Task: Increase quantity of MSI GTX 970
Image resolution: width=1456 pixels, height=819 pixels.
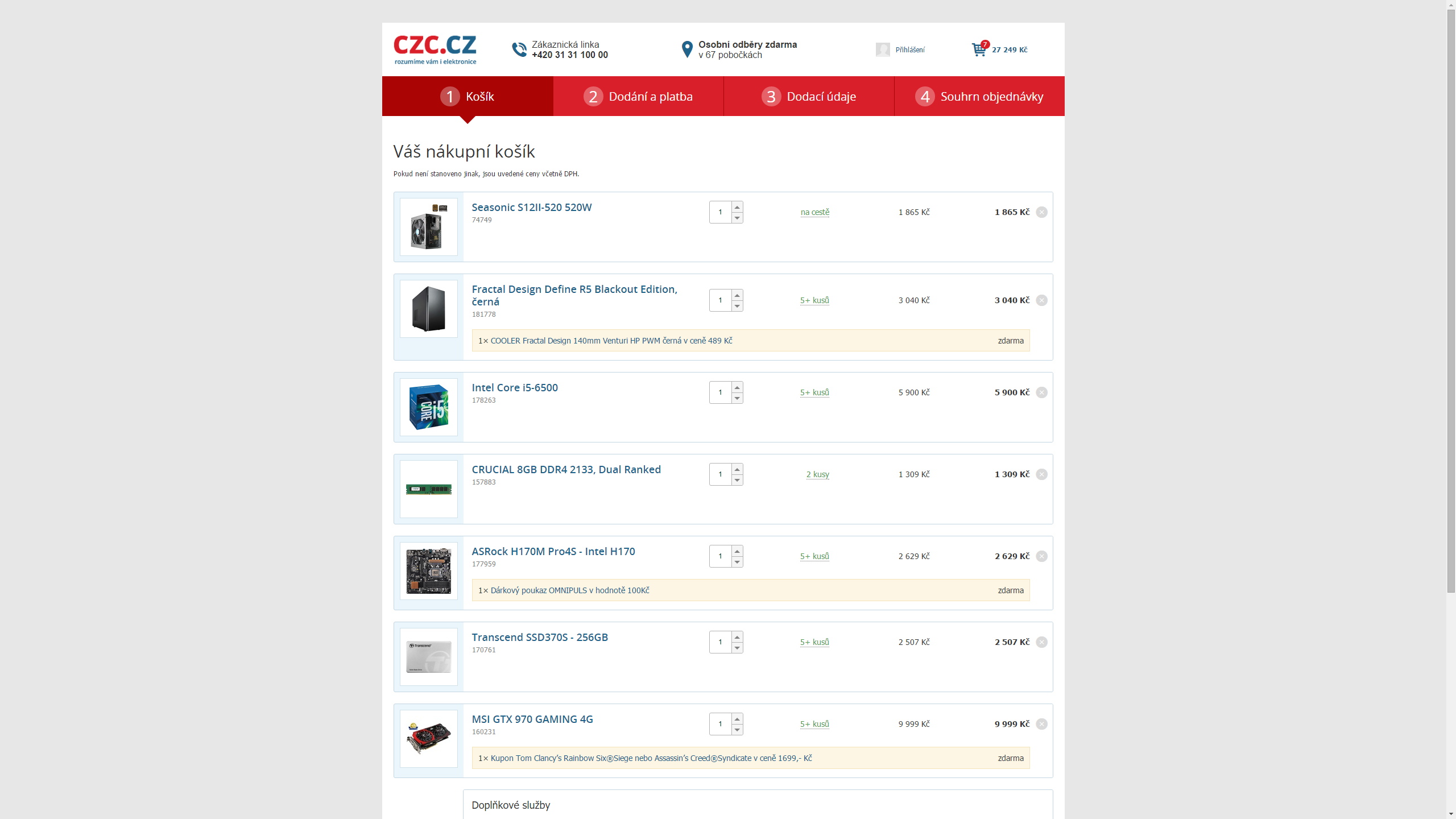Action: click(x=737, y=719)
